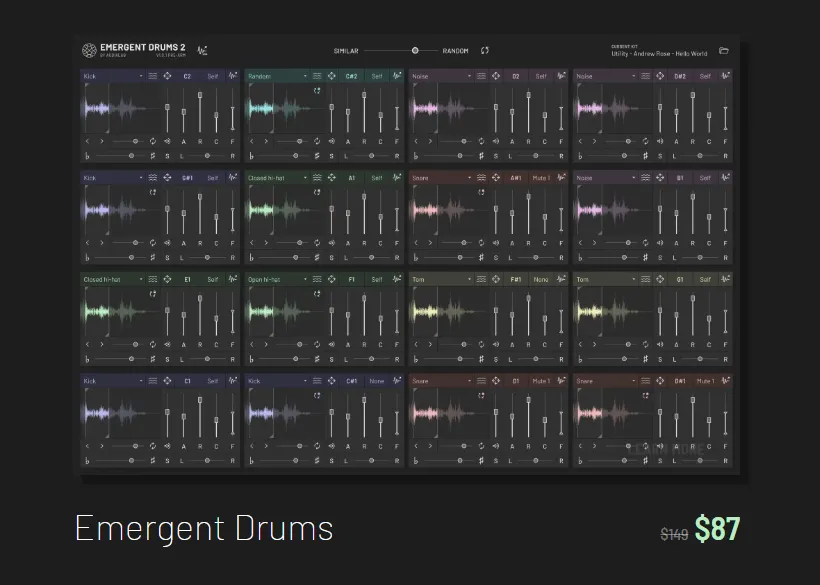Click the A fader on the A1 pad
Viewport: 820px width, 585px height.
pos(348,214)
